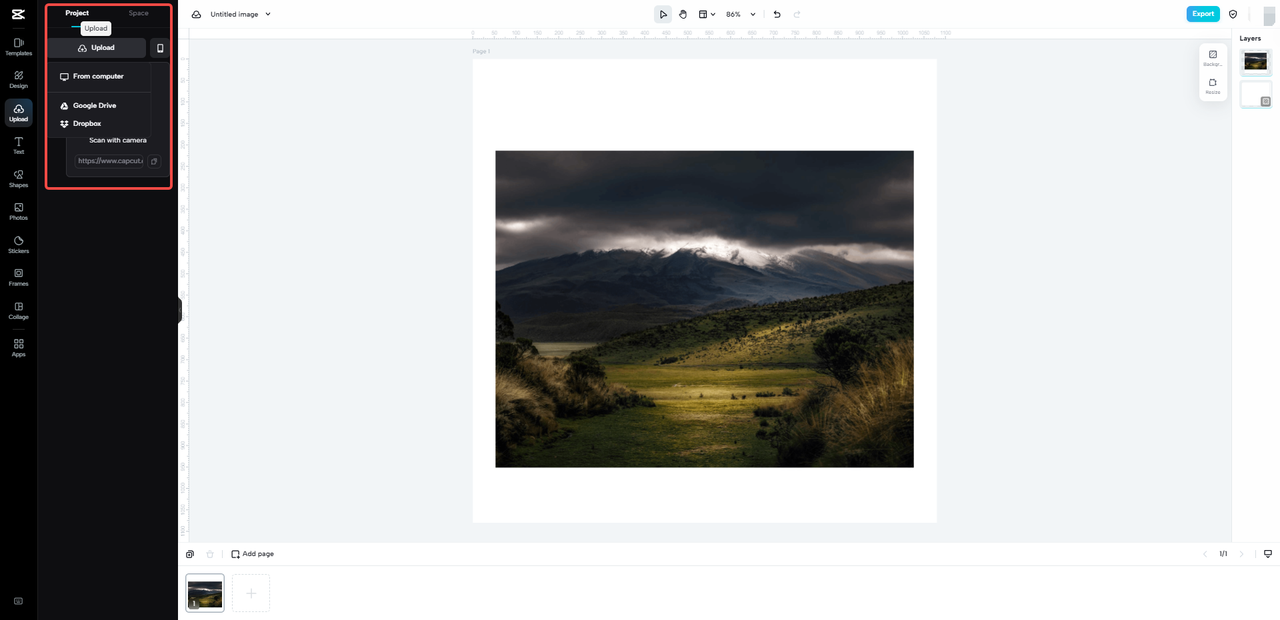The width and height of the screenshot is (1280, 620).
Task: Collapse the left panel handle
Action: tap(180, 311)
